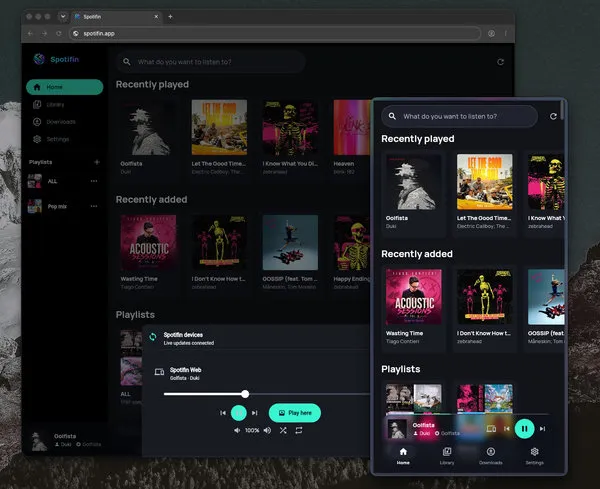Skip to previous track in the device panel
This screenshot has width=600, height=489.
click(223, 413)
